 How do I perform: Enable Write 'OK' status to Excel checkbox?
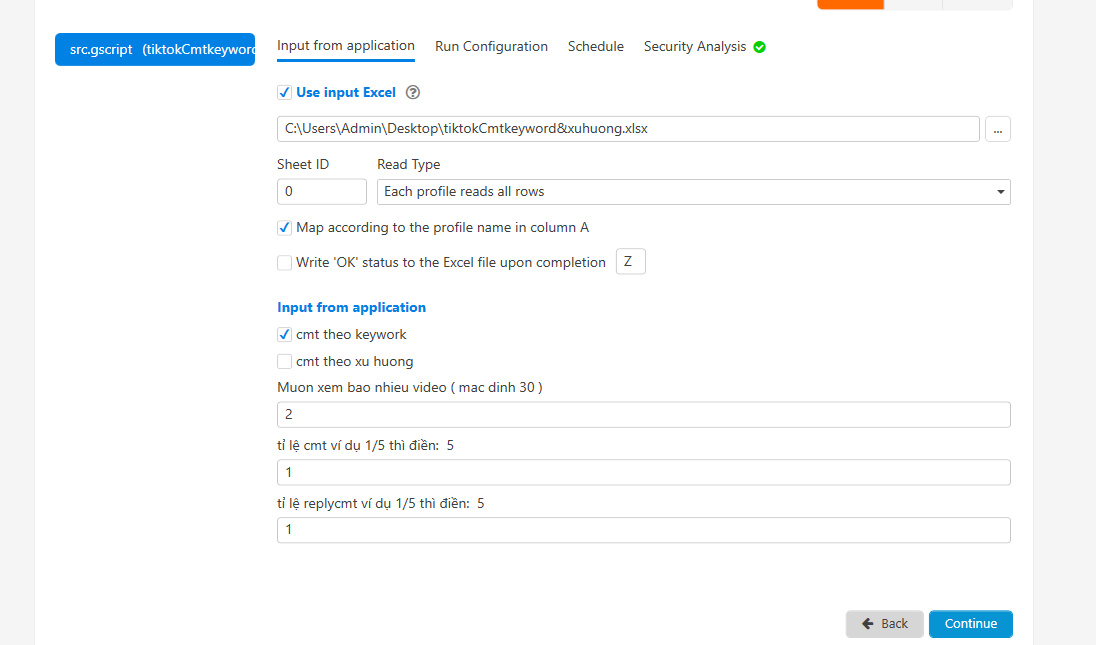point(285,263)
